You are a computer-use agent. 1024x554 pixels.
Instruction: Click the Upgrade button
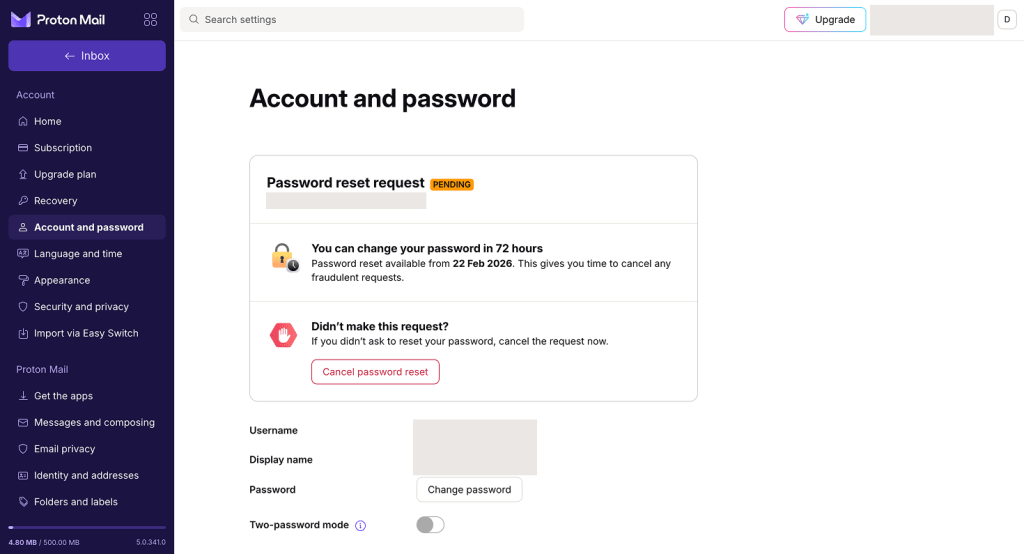point(825,20)
